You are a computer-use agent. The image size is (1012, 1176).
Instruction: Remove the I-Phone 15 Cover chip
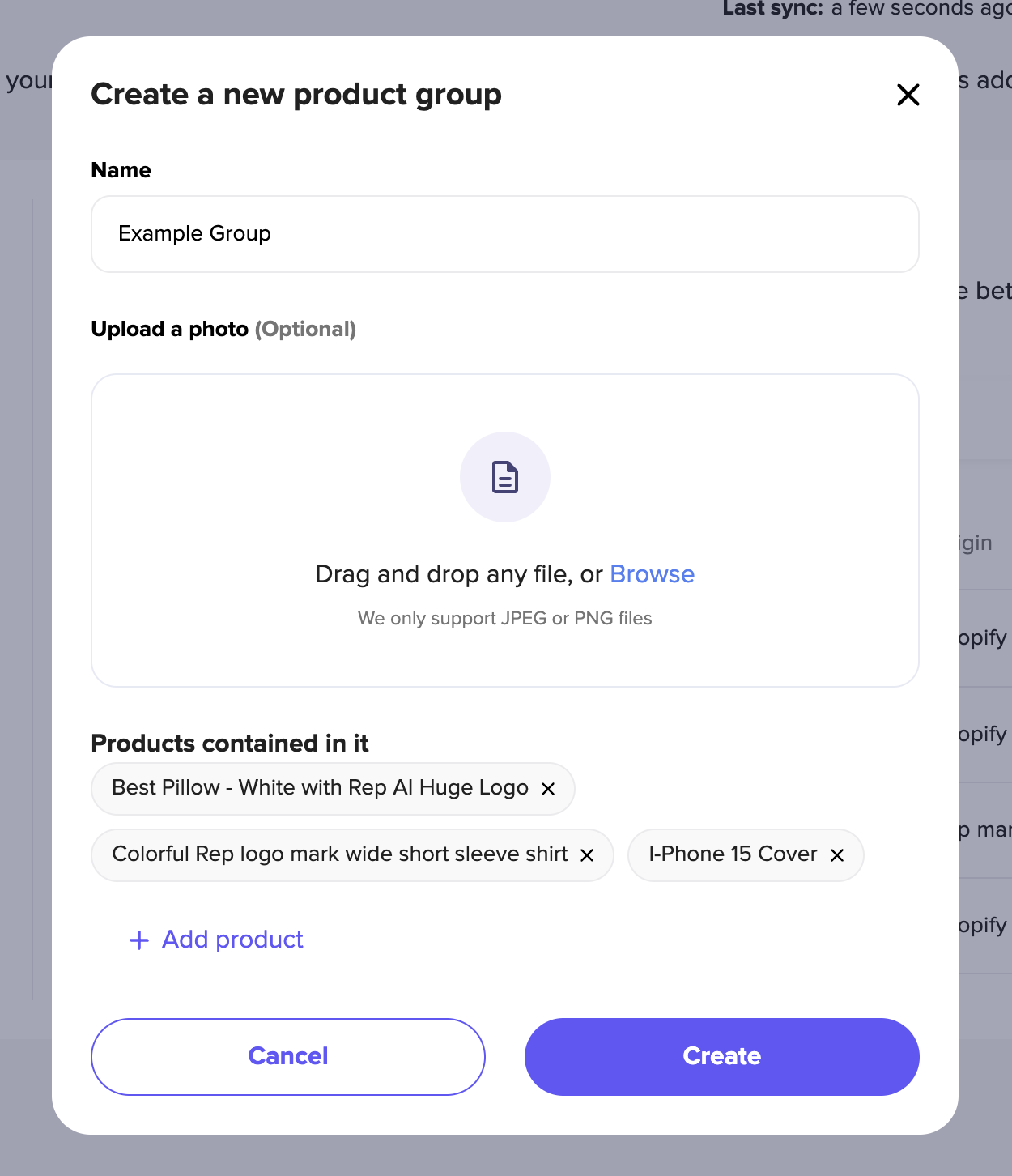(x=837, y=855)
